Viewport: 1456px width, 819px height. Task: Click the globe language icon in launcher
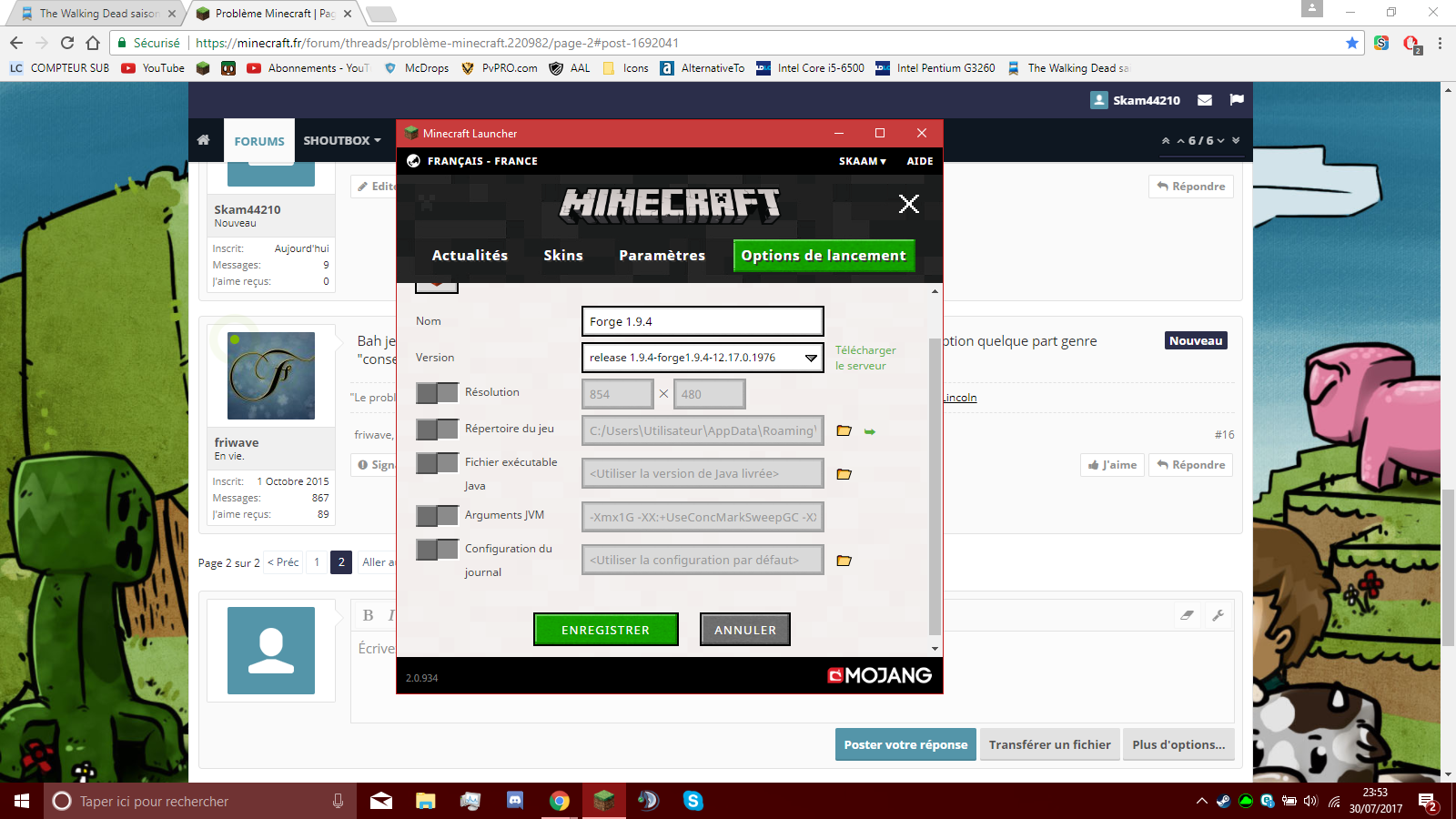tap(413, 161)
